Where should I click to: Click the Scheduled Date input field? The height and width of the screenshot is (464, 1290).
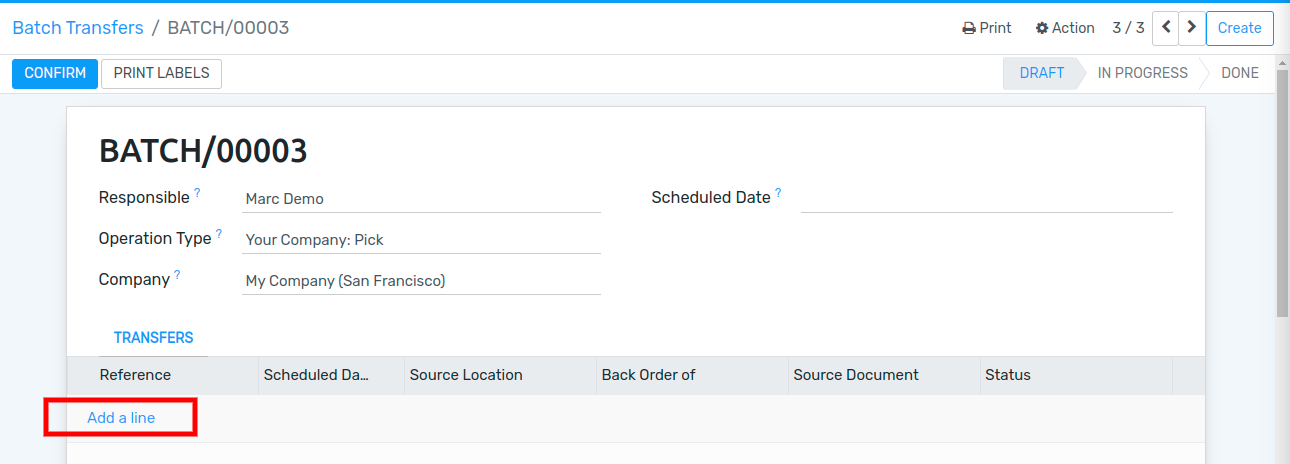[x=986, y=198]
